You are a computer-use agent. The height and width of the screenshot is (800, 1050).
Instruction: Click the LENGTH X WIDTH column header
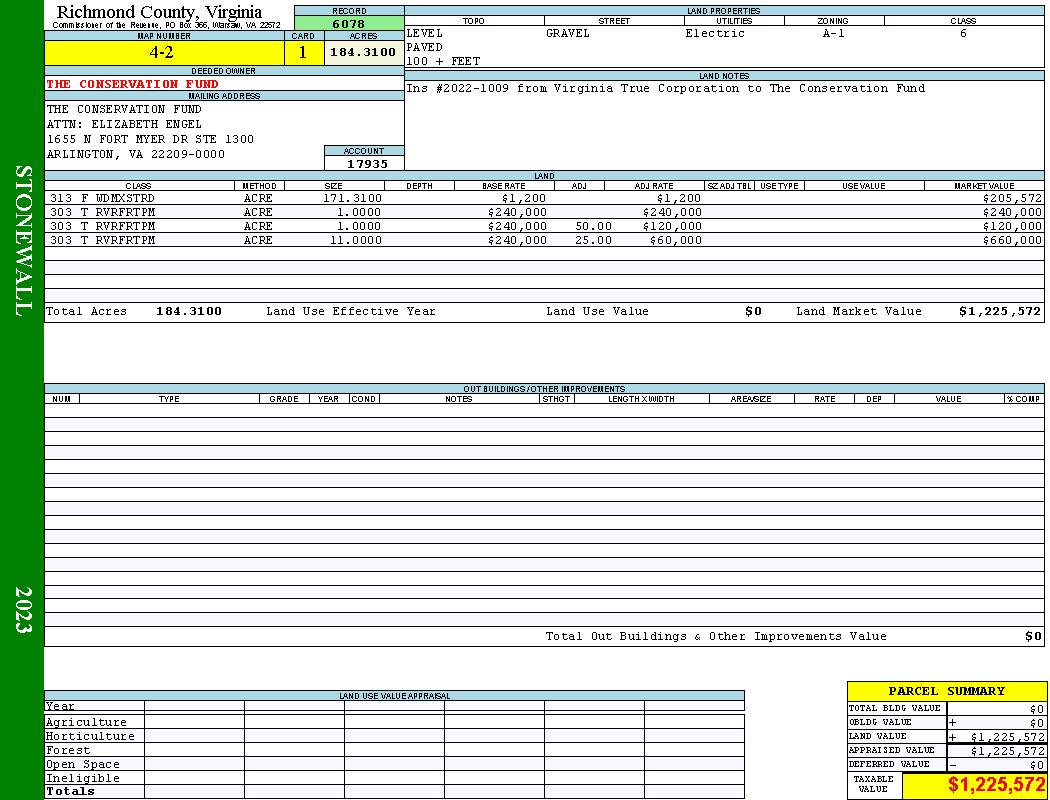642,399
